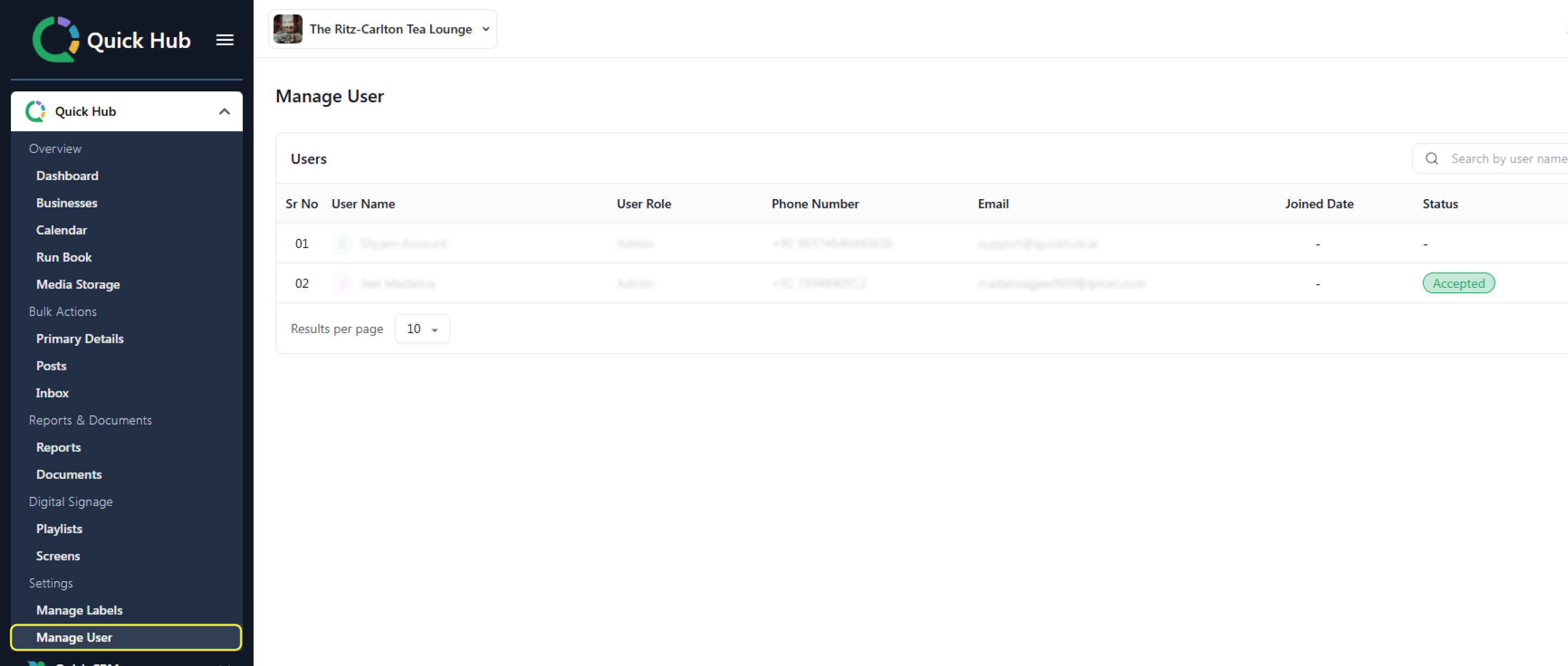
Task: Navigate to Primary Details
Action: (79, 338)
